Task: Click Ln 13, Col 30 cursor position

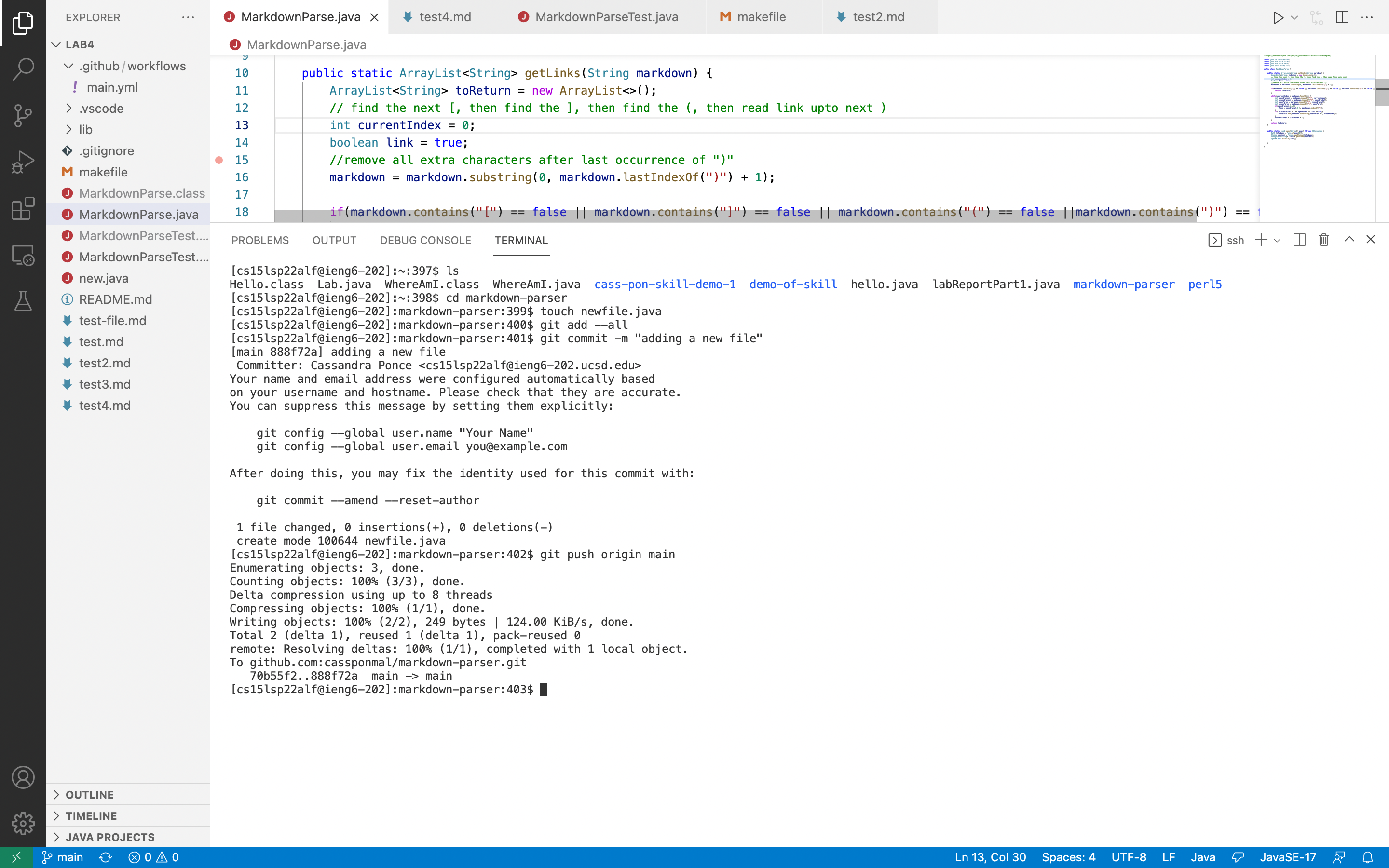Action: pos(990,857)
